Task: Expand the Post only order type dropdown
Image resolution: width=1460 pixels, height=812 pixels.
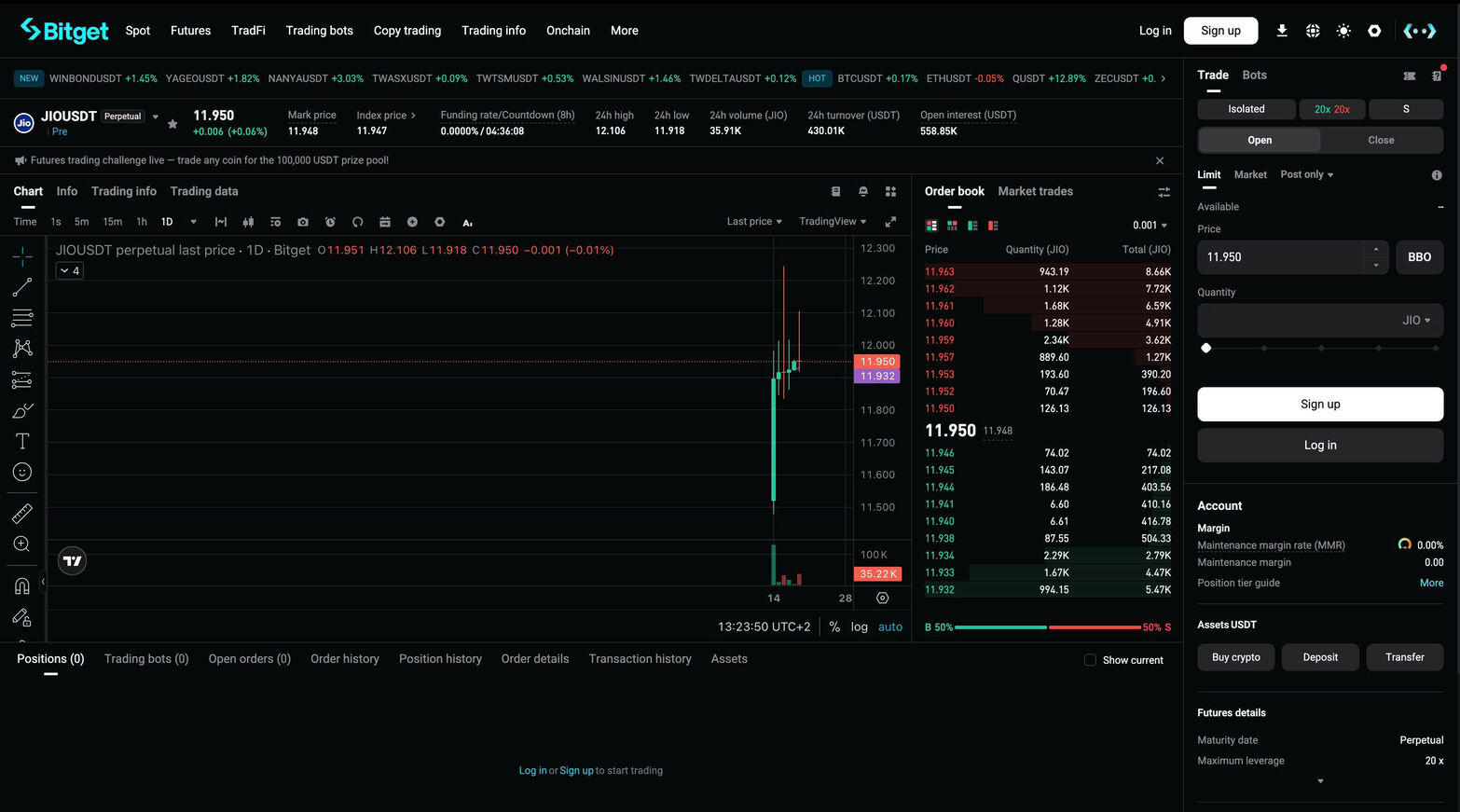Action: 1307,175
